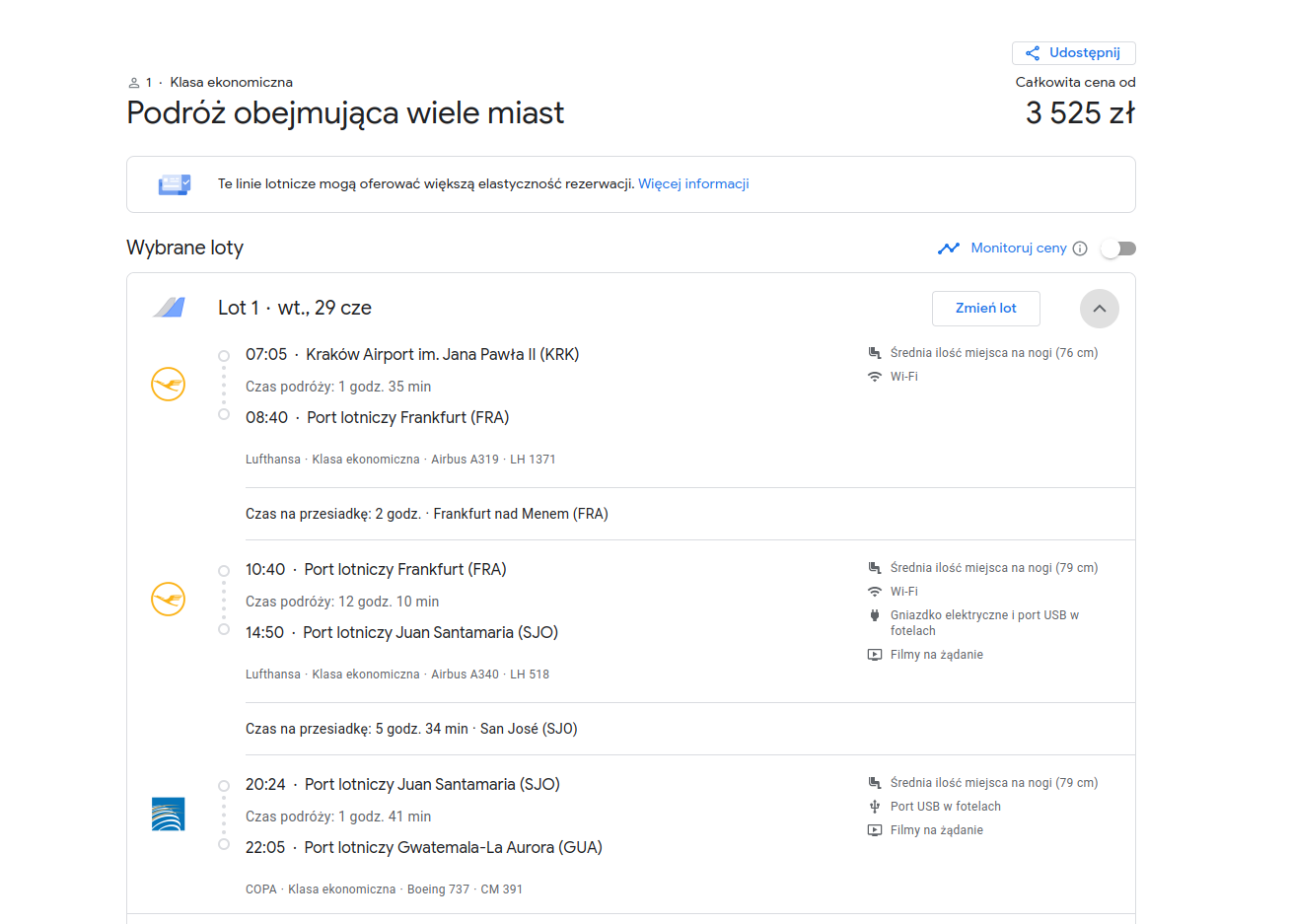
Task: Click the power outlet plug icon
Action: (874, 615)
